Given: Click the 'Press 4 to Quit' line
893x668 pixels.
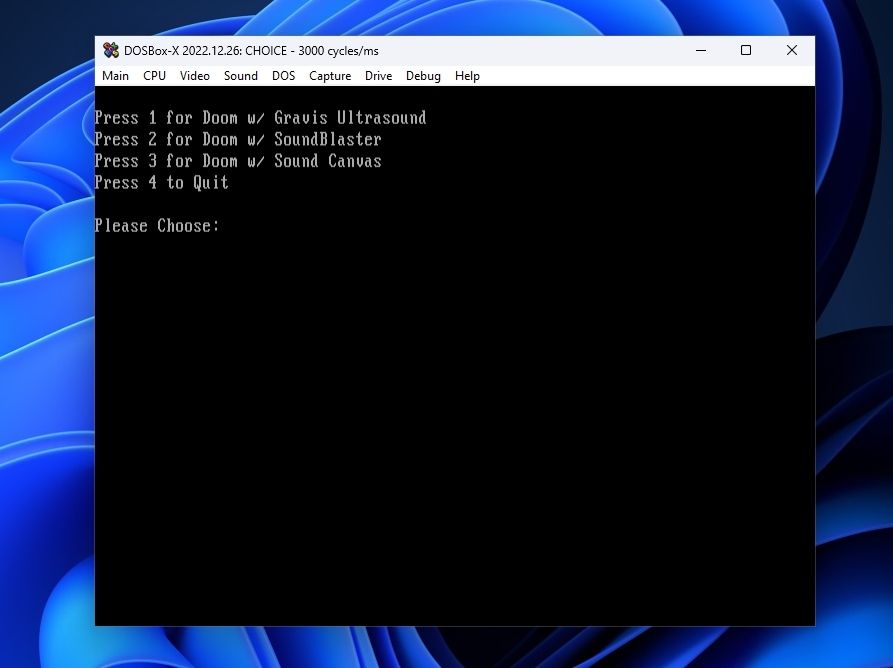Looking at the screenshot, I should (x=162, y=183).
